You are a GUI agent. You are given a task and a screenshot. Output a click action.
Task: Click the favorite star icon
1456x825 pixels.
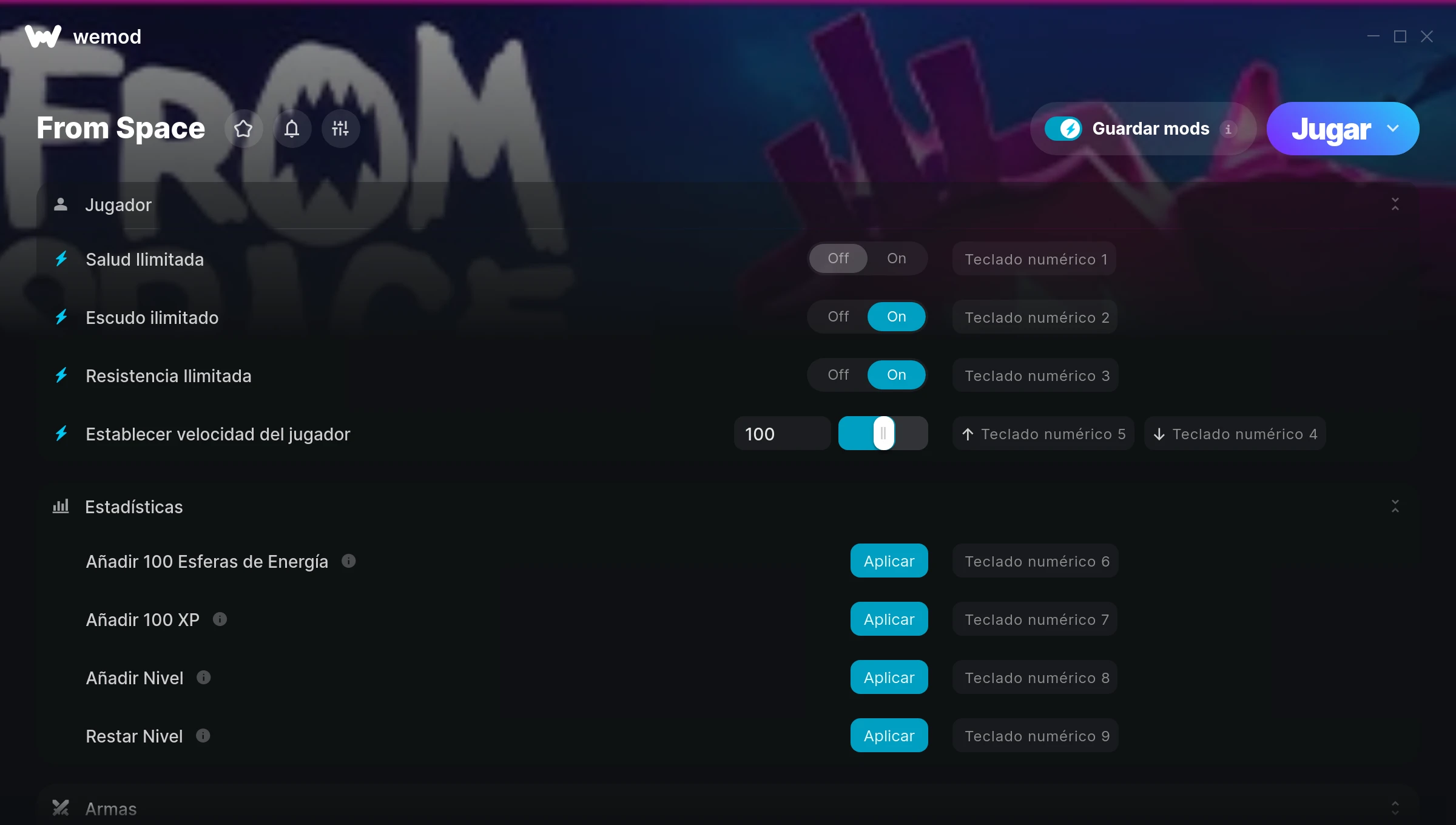click(x=243, y=129)
